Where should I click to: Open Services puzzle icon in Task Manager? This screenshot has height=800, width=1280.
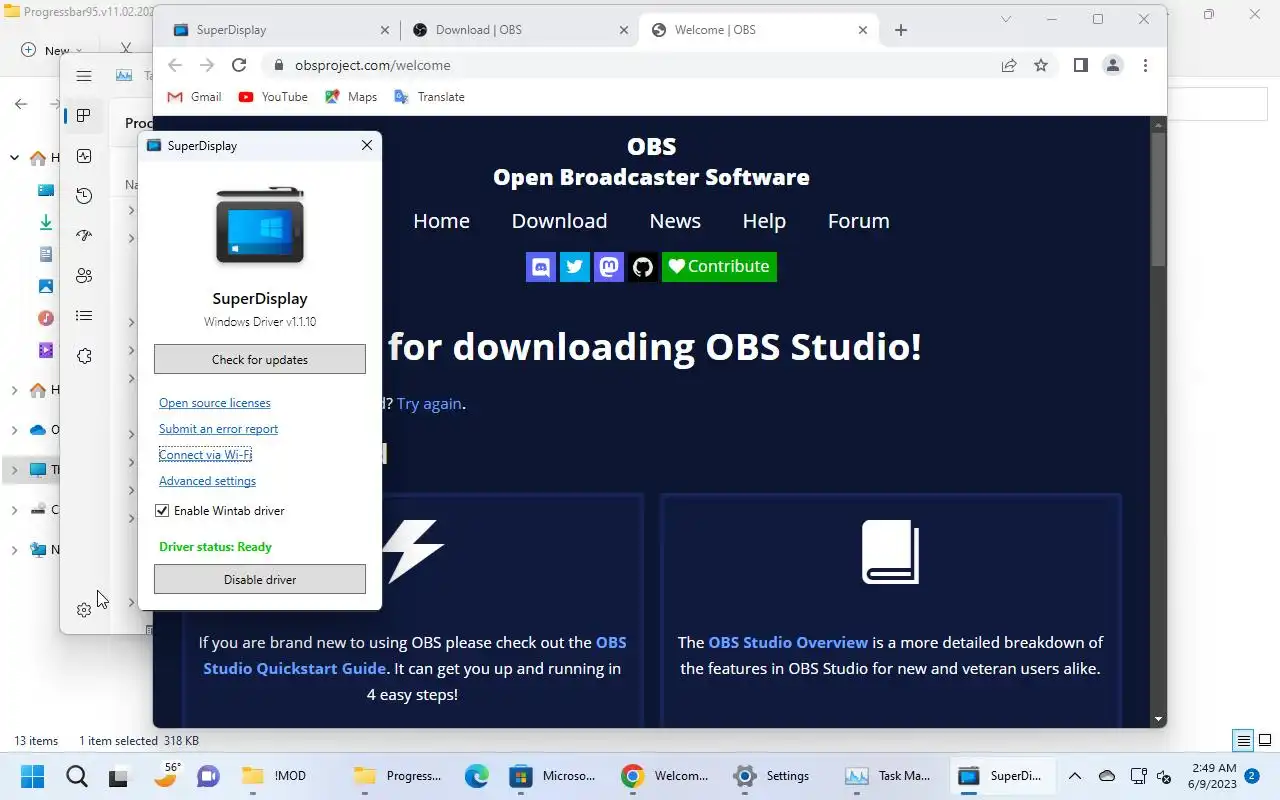tap(84, 356)
